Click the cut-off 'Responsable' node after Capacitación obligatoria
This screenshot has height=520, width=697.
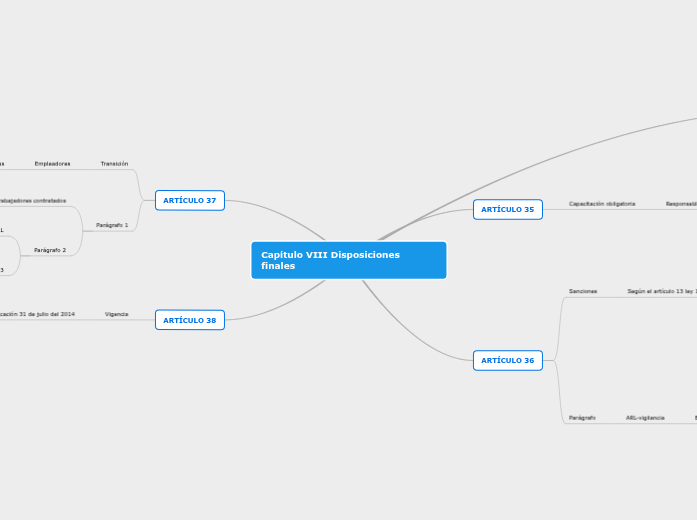[681, 203]
